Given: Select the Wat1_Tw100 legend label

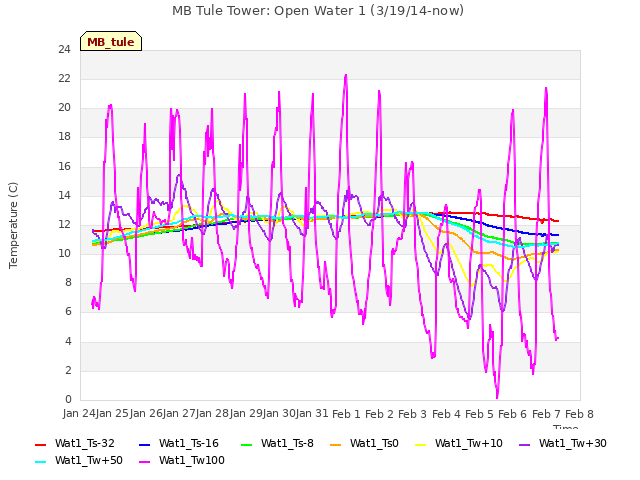Looking at the screenshot, I should pos(192,461).
